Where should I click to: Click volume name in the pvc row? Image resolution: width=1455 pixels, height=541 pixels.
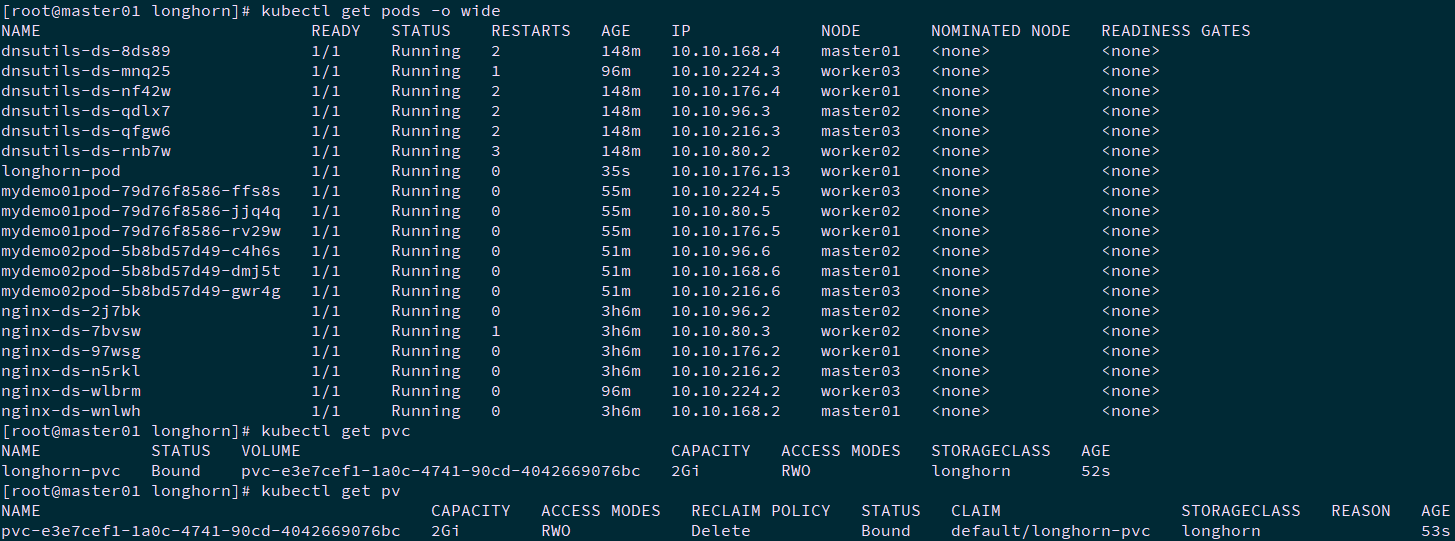click(441, 471)
